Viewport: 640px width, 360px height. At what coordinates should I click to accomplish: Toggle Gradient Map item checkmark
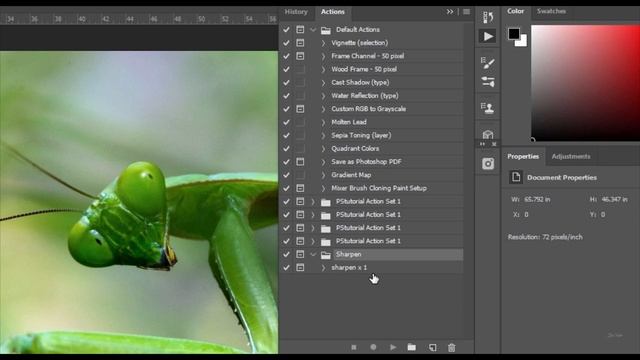click(x=286, y=175)
